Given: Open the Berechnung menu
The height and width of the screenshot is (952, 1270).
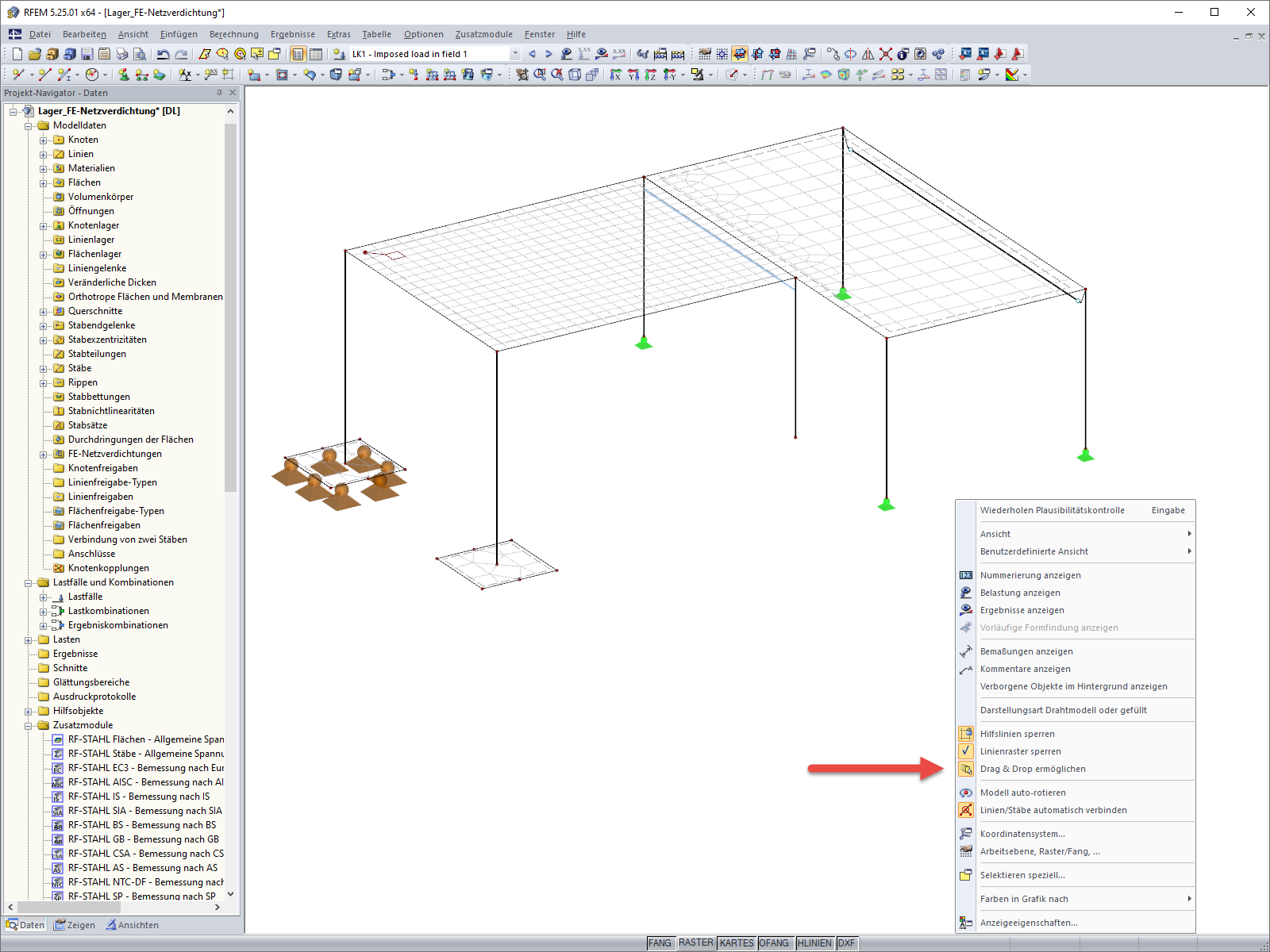Looking at the screenshot, I should coord(234,34).
